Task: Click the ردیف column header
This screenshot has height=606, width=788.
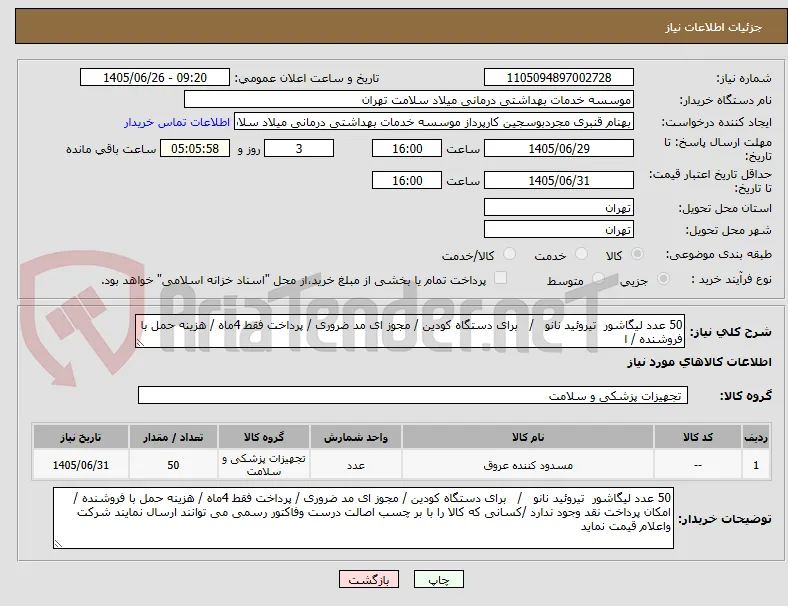Action: [756, 437]
